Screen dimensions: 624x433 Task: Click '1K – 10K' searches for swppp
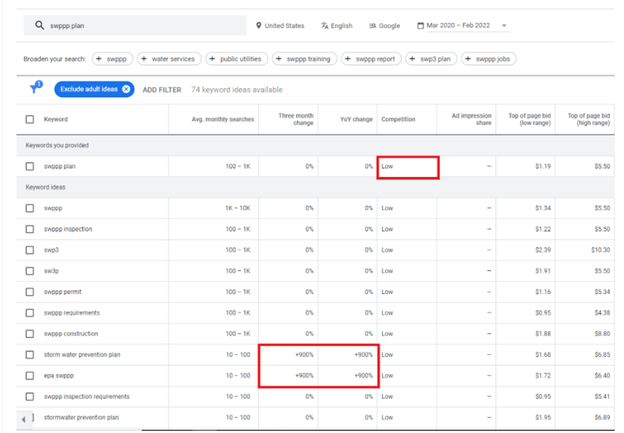tap(238, 208)
